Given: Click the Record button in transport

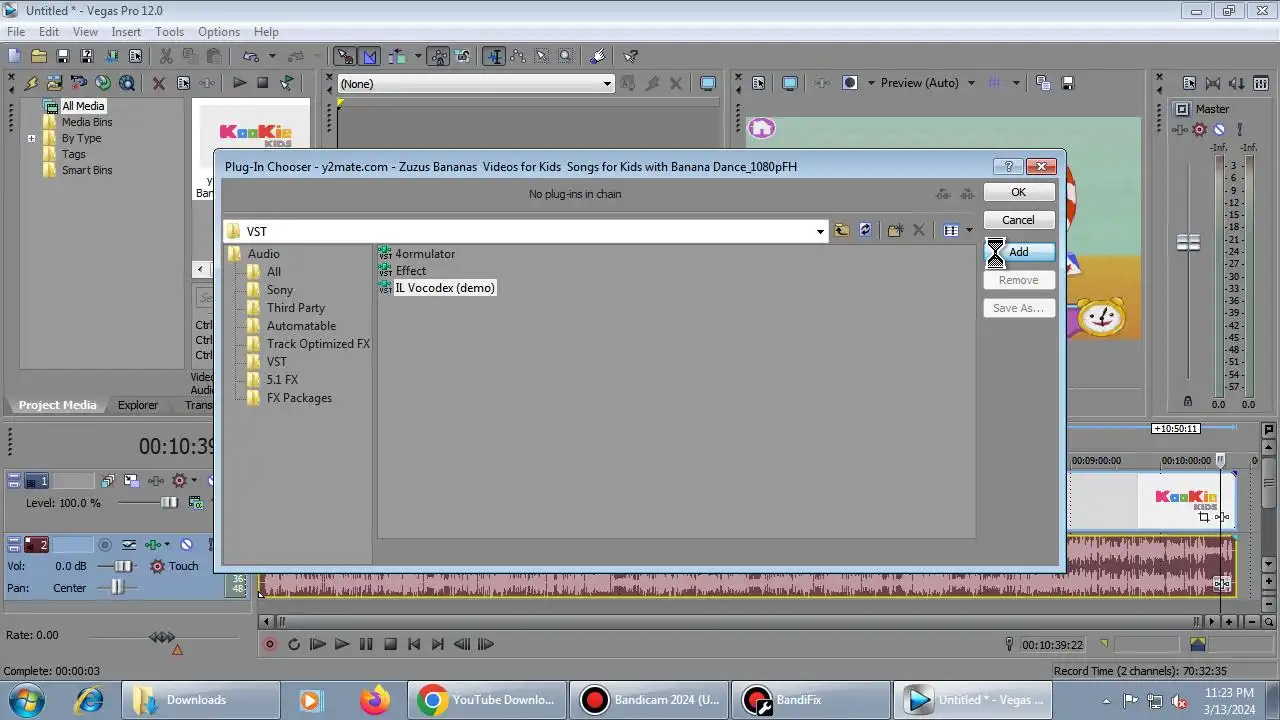Looking at the screenshot, I should (270, 644).
